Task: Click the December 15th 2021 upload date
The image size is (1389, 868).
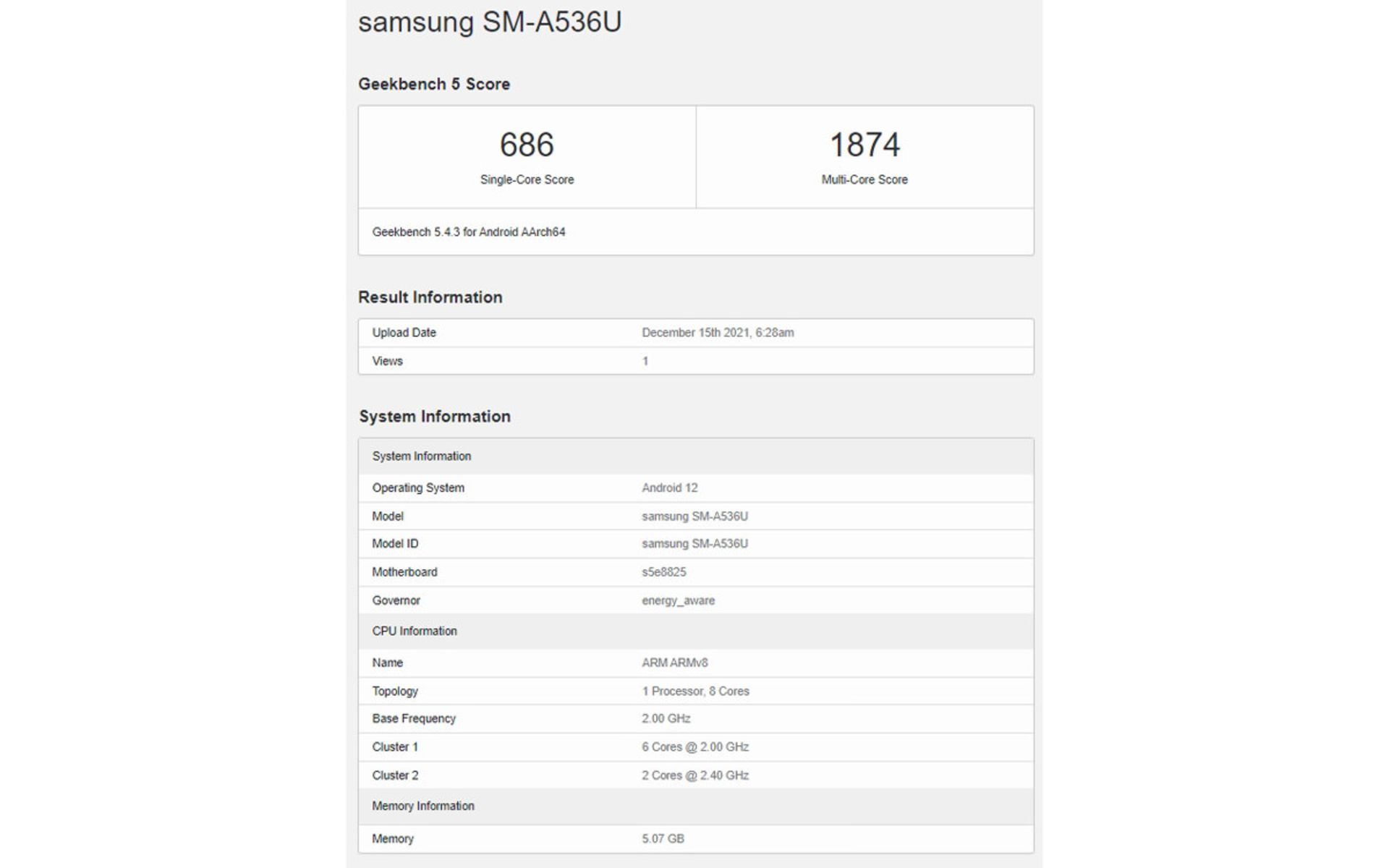Action: point(718,333)
